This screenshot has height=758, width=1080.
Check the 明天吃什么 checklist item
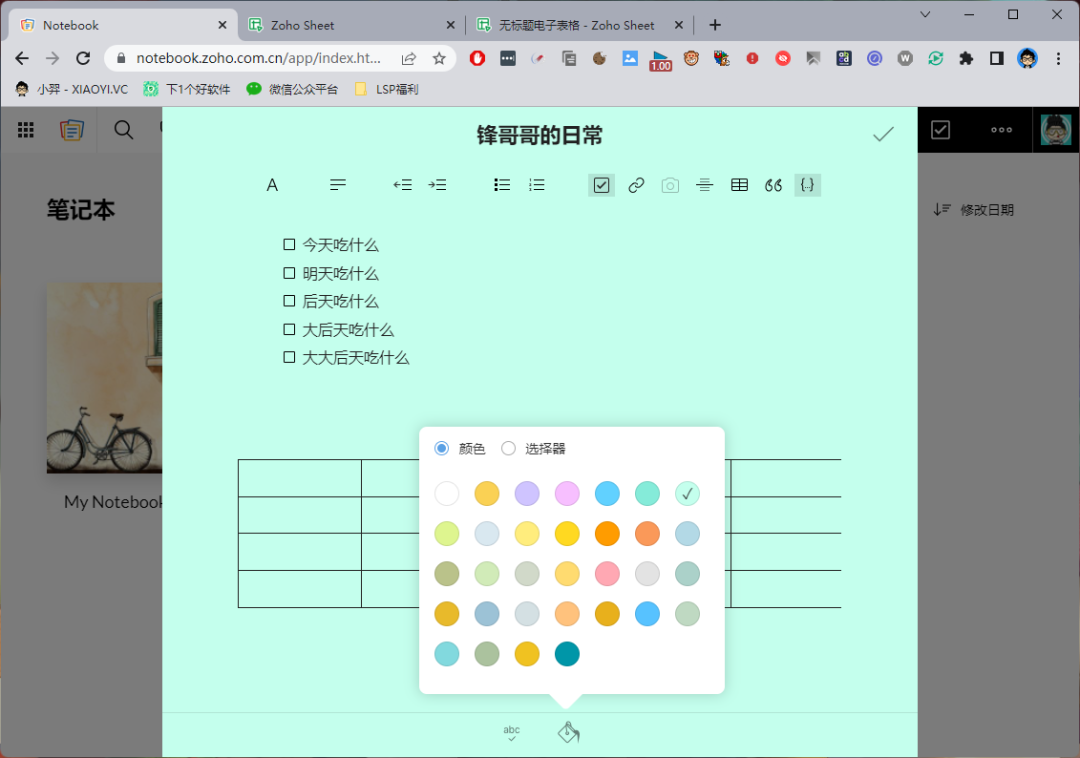click(288, 272)
